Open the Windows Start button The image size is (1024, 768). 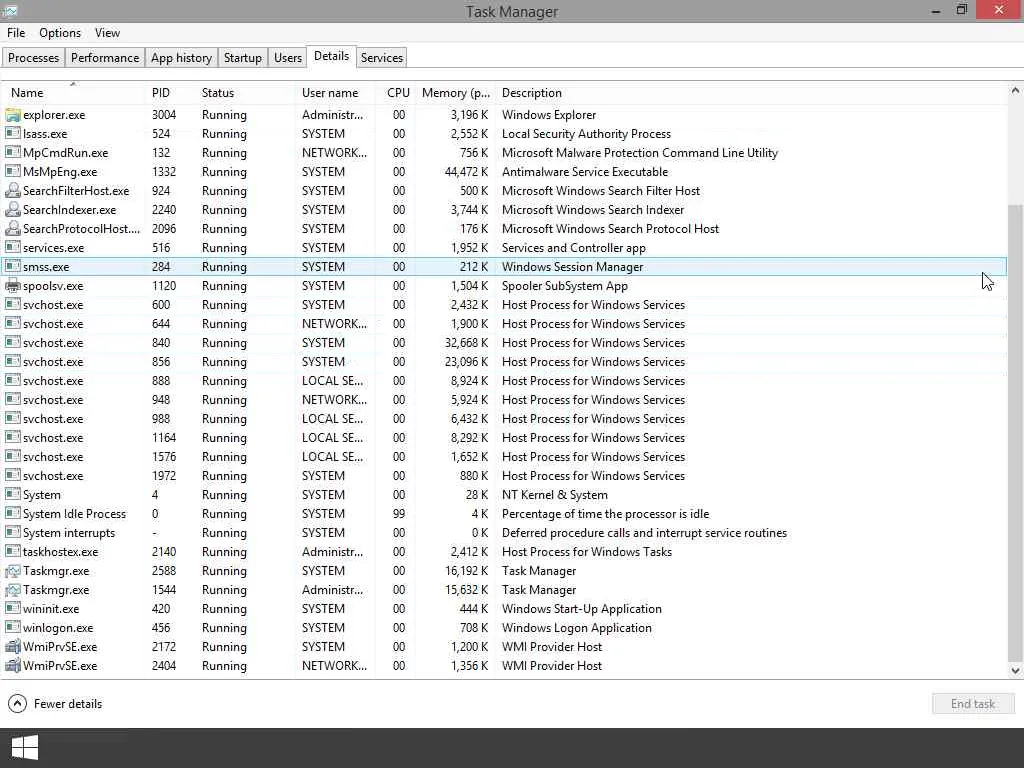coord(25,748)
